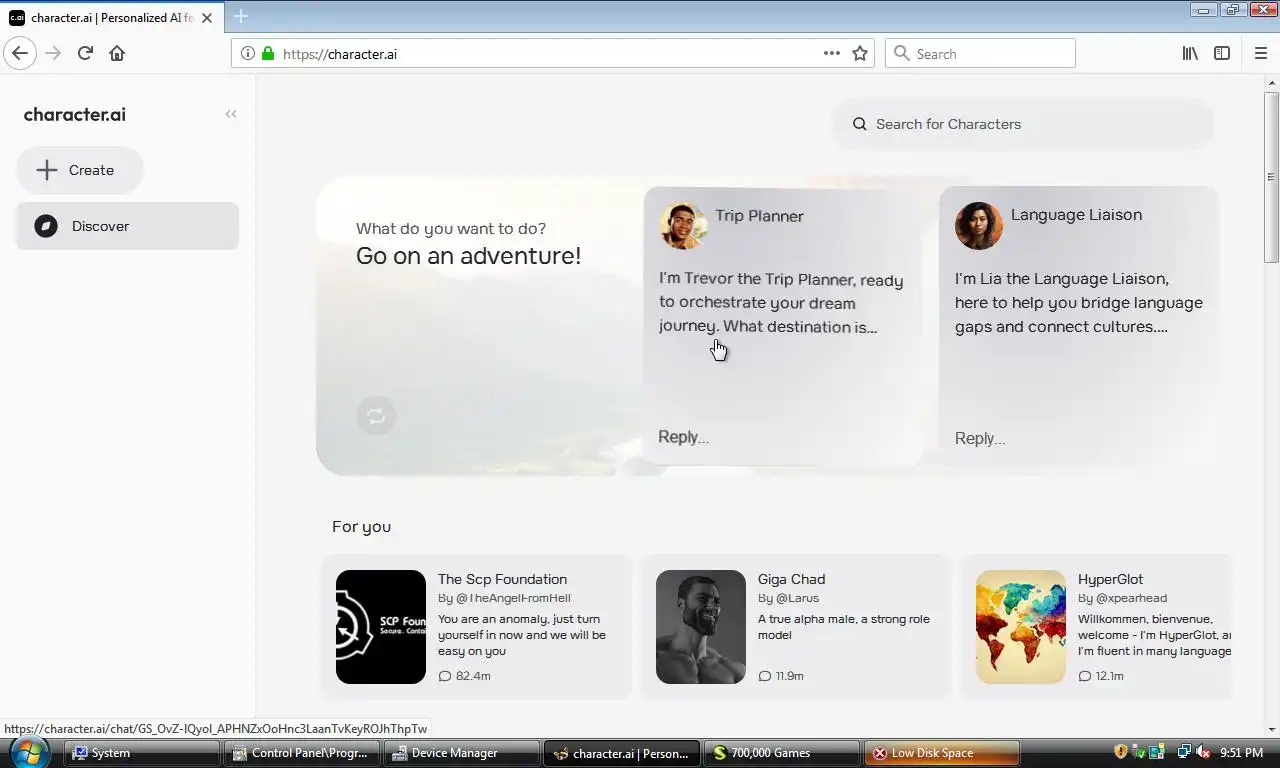Open page actions three-dot menu
1280x768 pixels.
[x=832, y=53]
